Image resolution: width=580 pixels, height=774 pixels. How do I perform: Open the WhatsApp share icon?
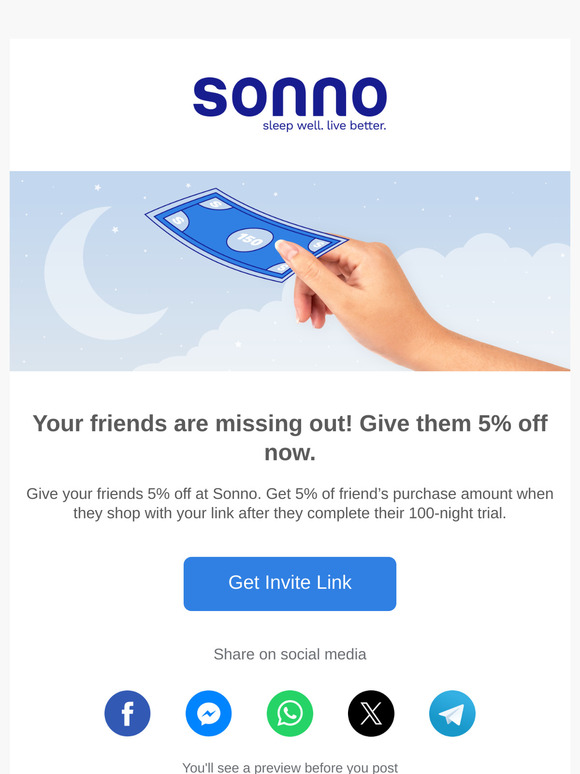(290, 713)
